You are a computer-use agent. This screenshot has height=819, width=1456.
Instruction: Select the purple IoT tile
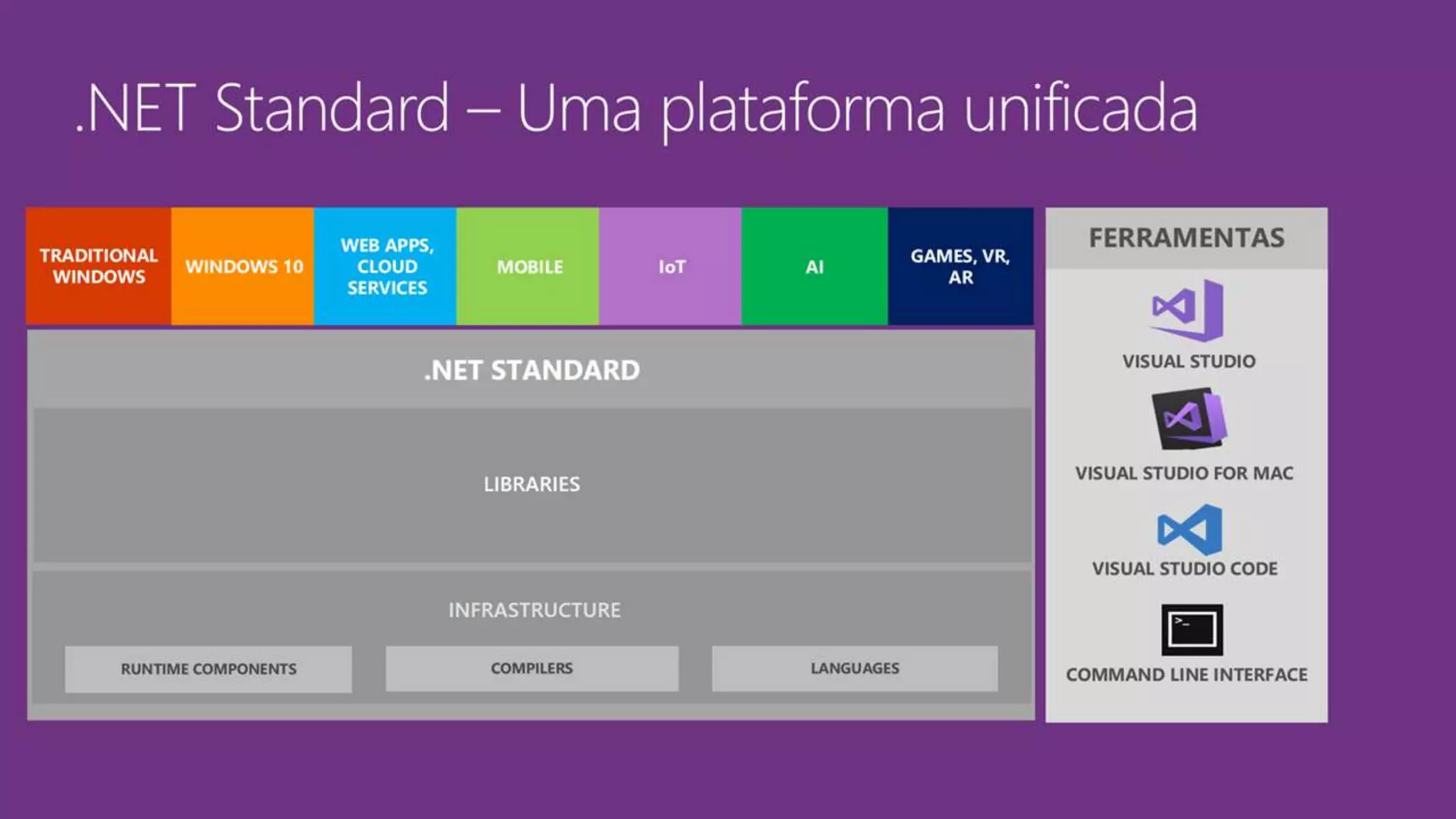point(671,267)
